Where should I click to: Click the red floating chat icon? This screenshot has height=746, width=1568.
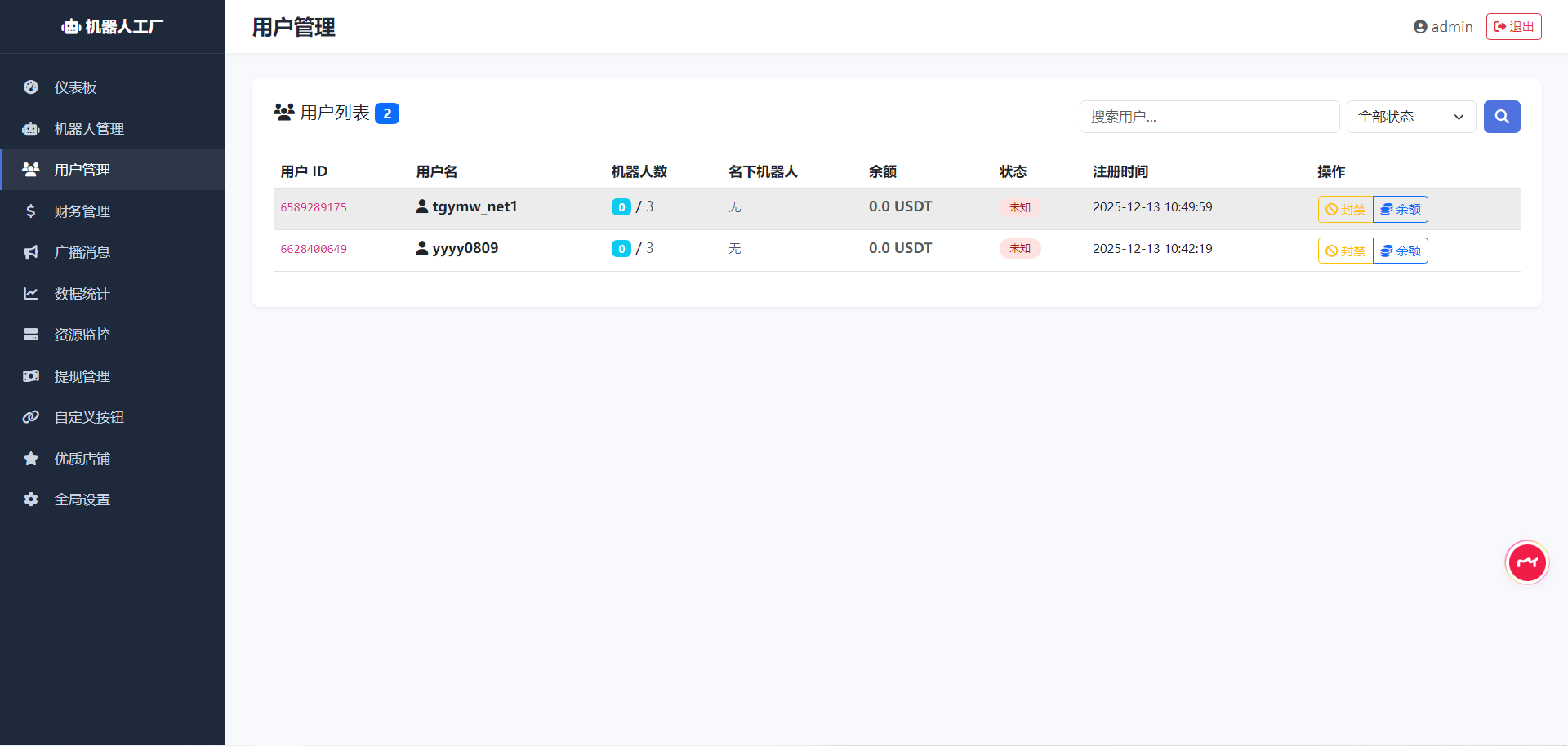[x=1526, y=562]
